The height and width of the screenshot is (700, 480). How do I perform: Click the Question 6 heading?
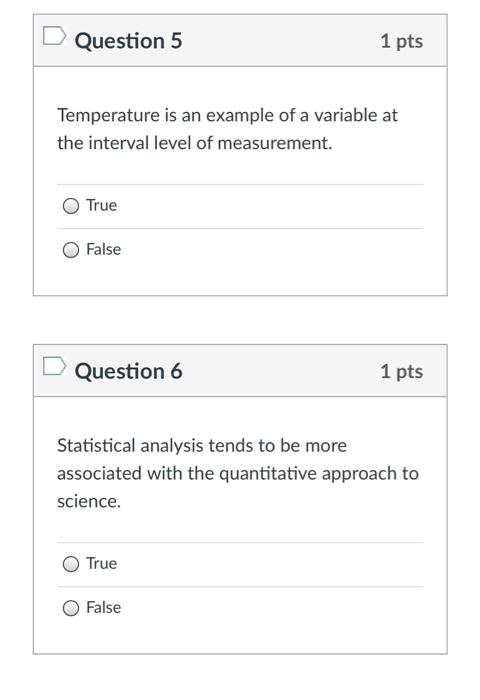pyautogui.click(x=129, y=371)
